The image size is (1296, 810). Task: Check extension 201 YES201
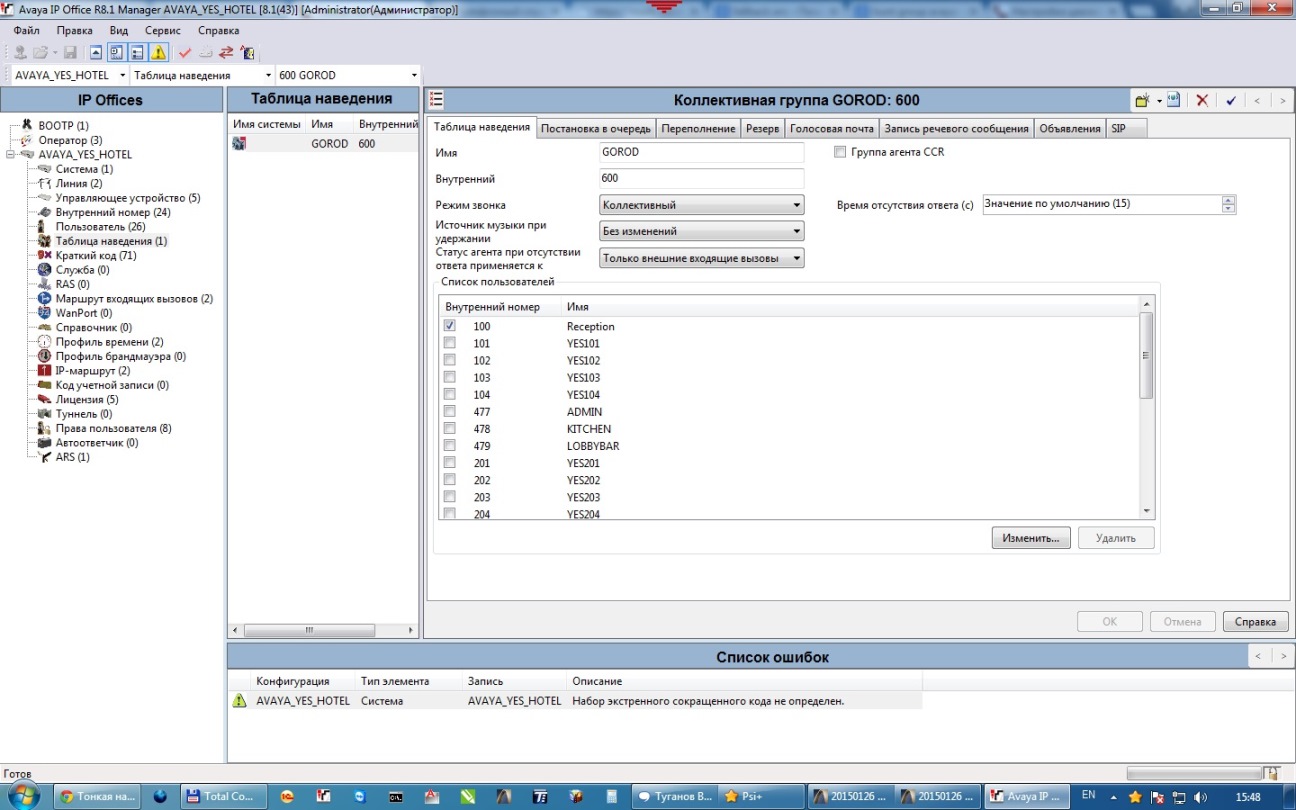click(x=450, y=462)
